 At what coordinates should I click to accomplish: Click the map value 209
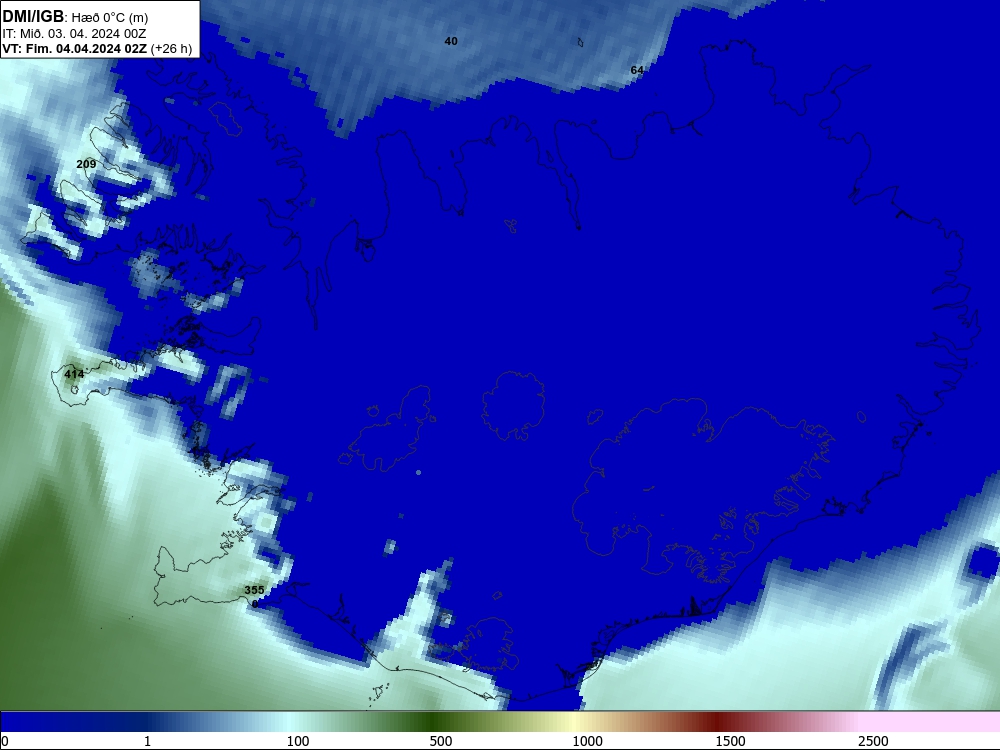pyautogui.click(x=86, y=164)
